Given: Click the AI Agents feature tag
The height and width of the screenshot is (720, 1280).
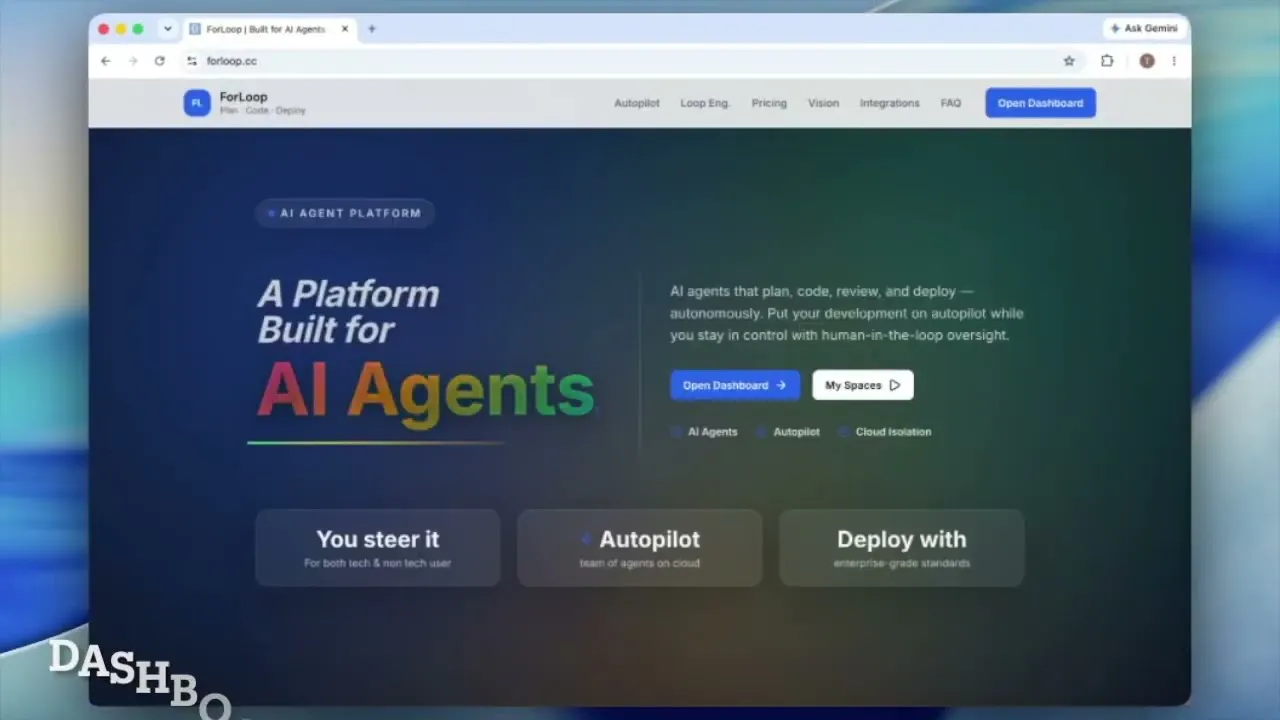Looking at the screenshot, I should [x=704, y=432].
